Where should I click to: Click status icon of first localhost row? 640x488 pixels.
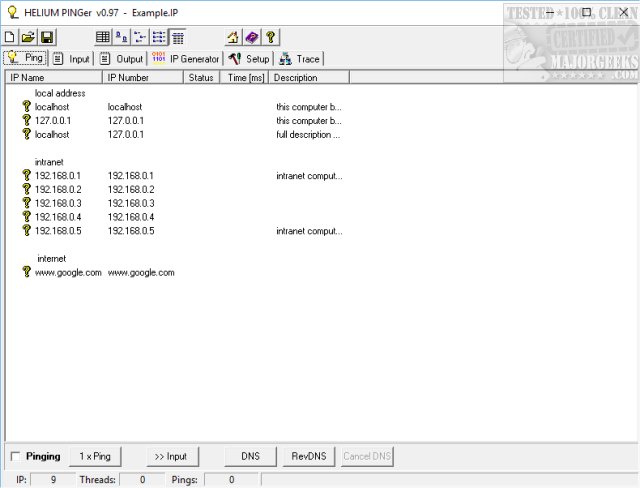click(x=27, y=106)
